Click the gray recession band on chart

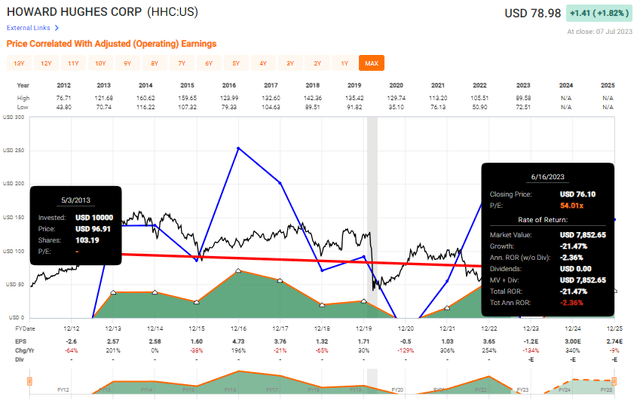(372, 217)
